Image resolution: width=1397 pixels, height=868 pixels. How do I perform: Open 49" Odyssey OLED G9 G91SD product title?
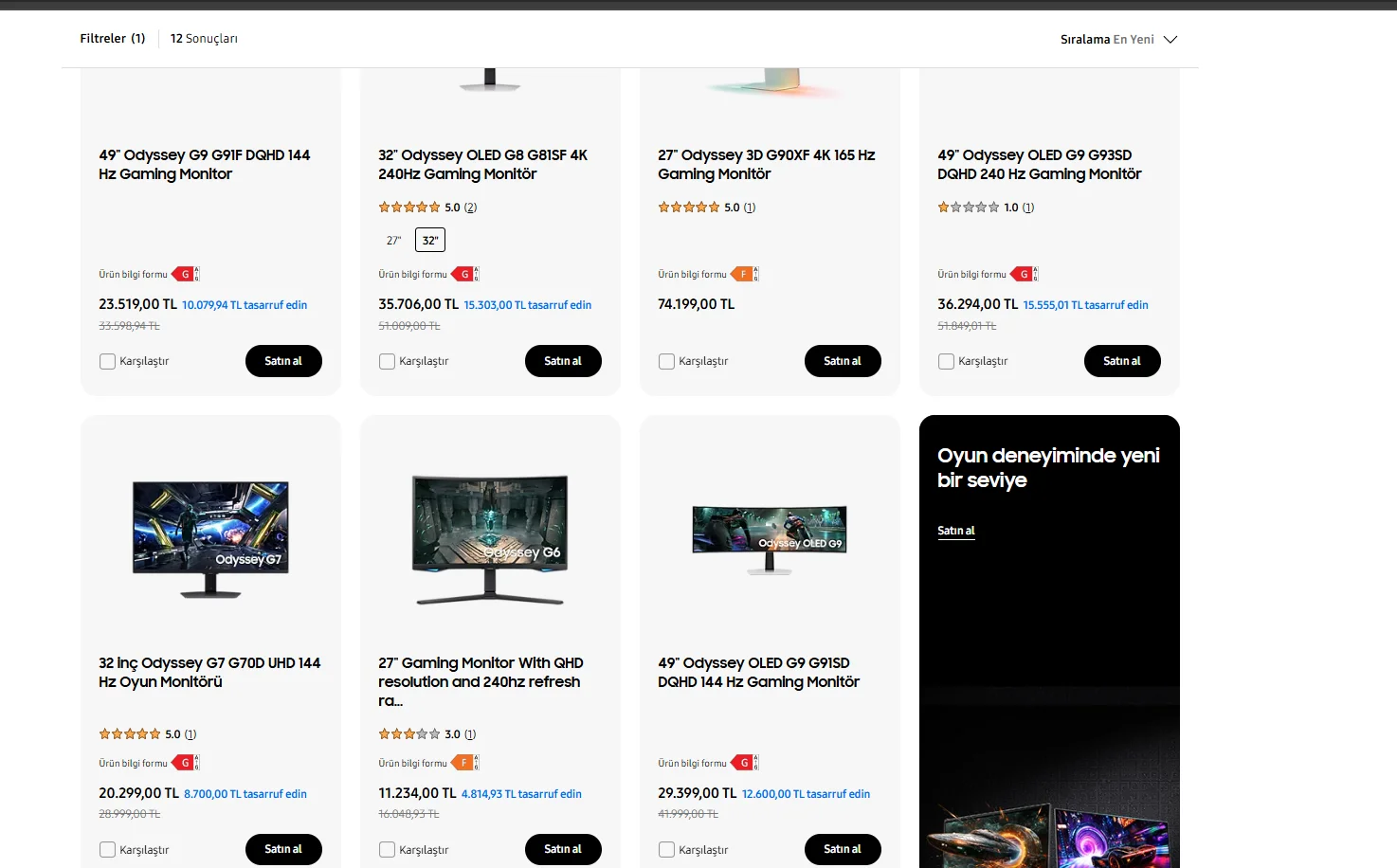pyautogui.click(x=759, y=673)
